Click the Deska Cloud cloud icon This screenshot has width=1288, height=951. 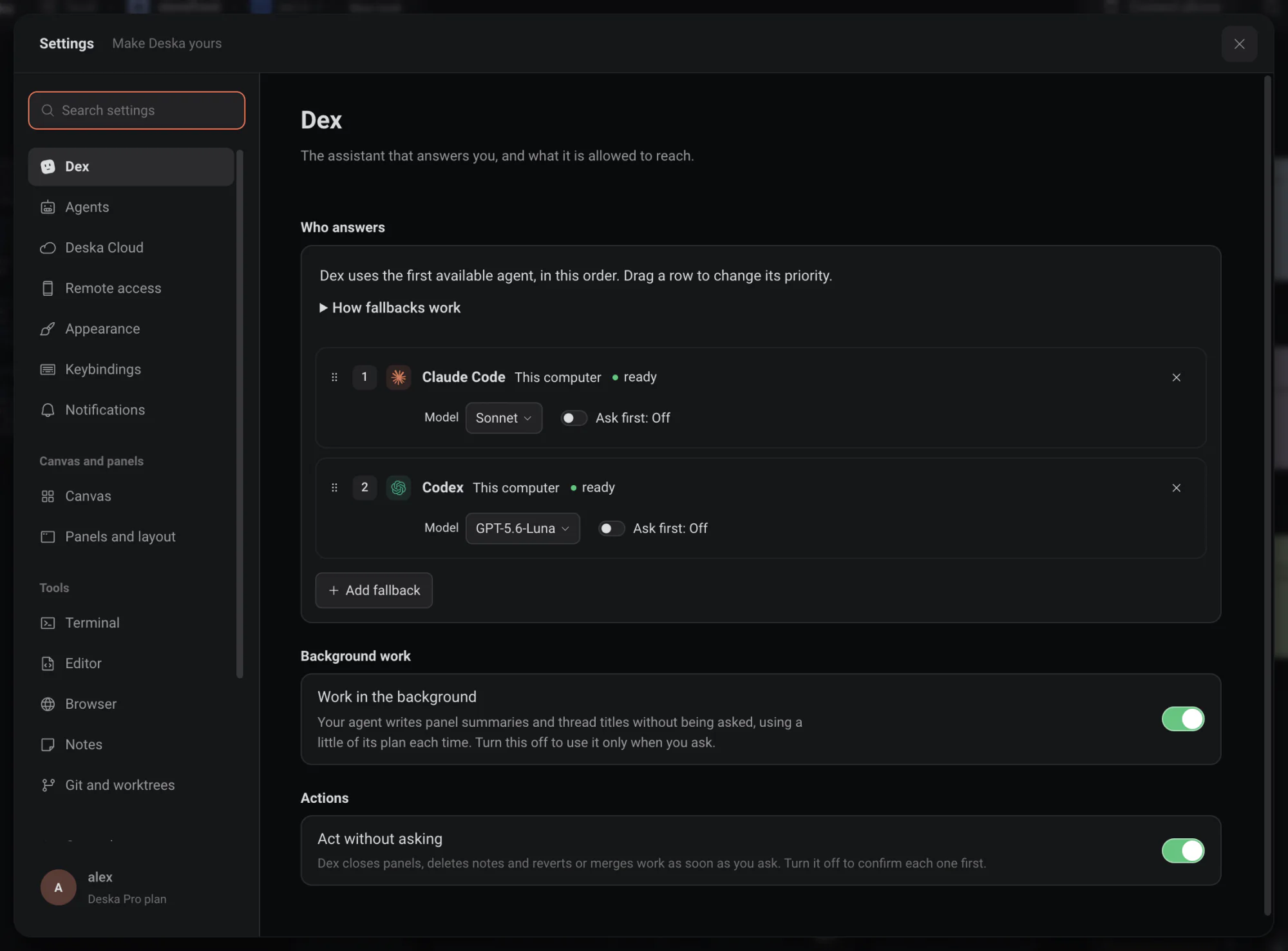[48, 248]
